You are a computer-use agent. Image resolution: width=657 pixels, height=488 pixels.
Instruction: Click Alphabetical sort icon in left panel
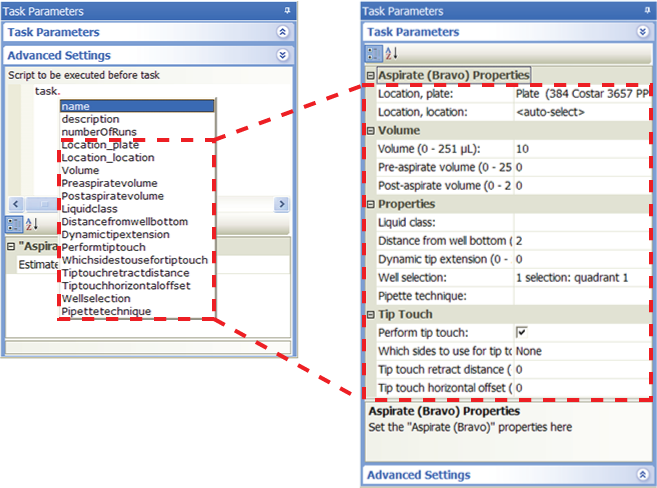(30, 224)
